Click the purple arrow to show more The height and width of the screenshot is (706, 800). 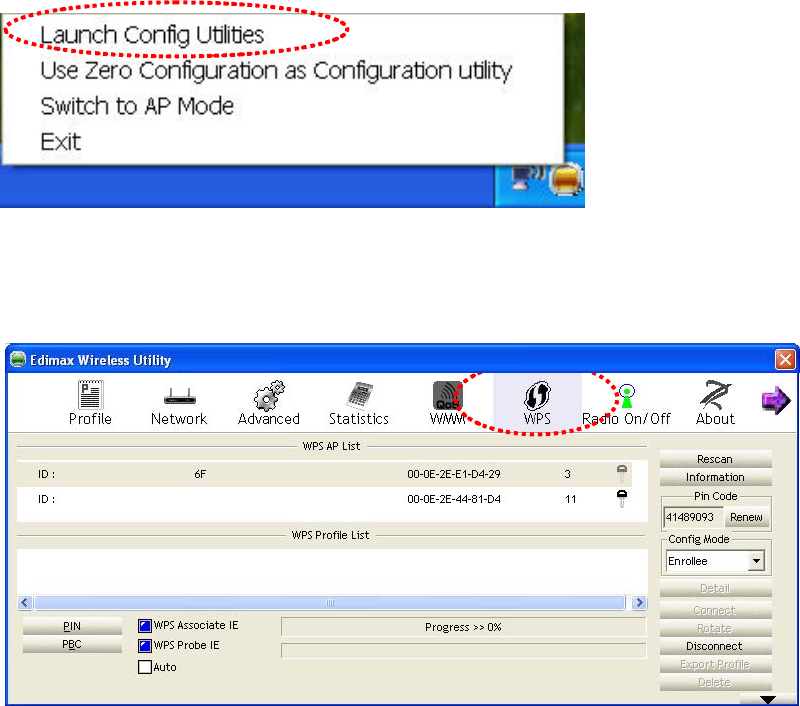point(776,400)
